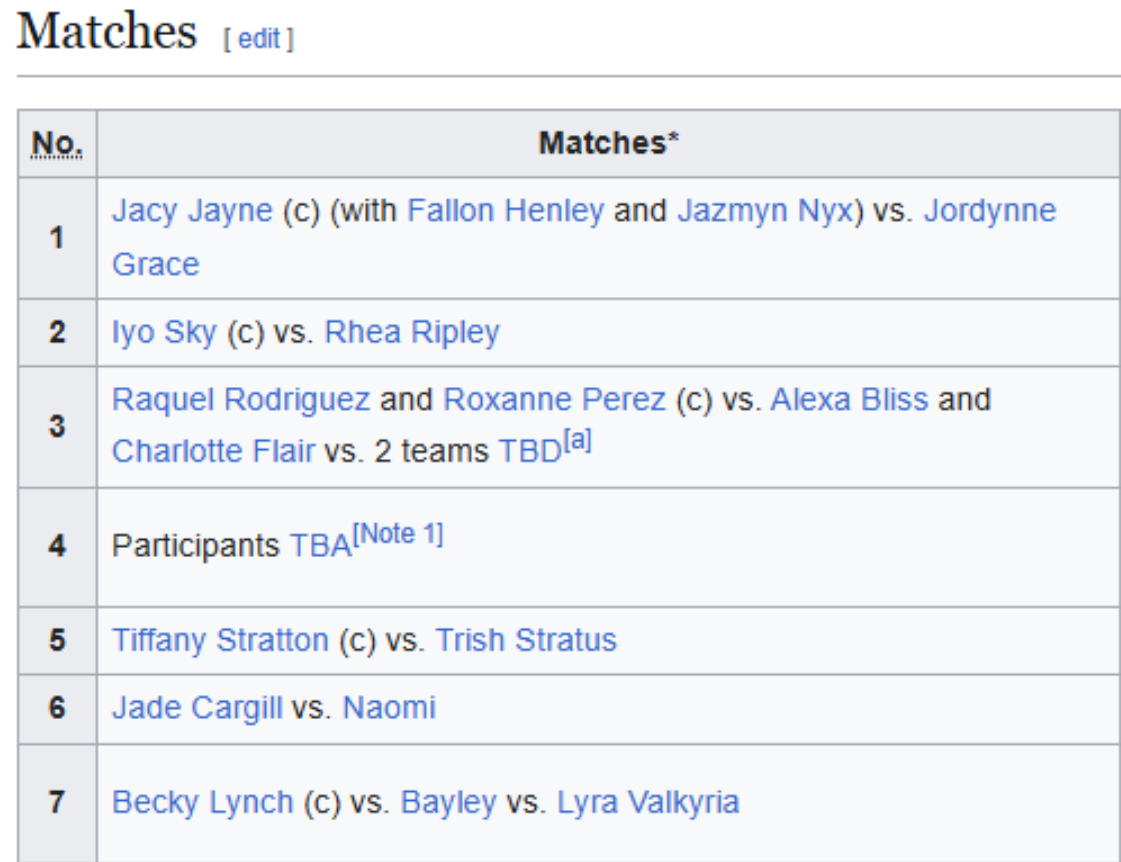Click the TBD link in match 3
Screen dimensions: 1121x862
530,451
